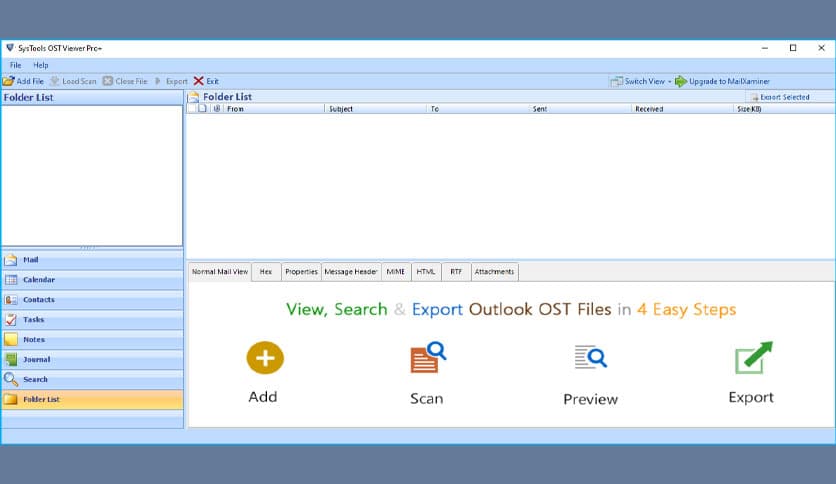
Task: Click the Switch View icon
Action: pyautogui.click(x=616, y=82)
